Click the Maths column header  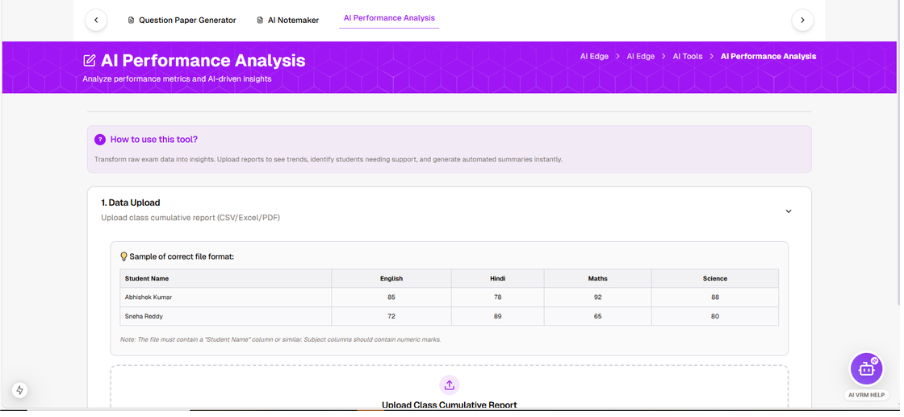(598, 279)
